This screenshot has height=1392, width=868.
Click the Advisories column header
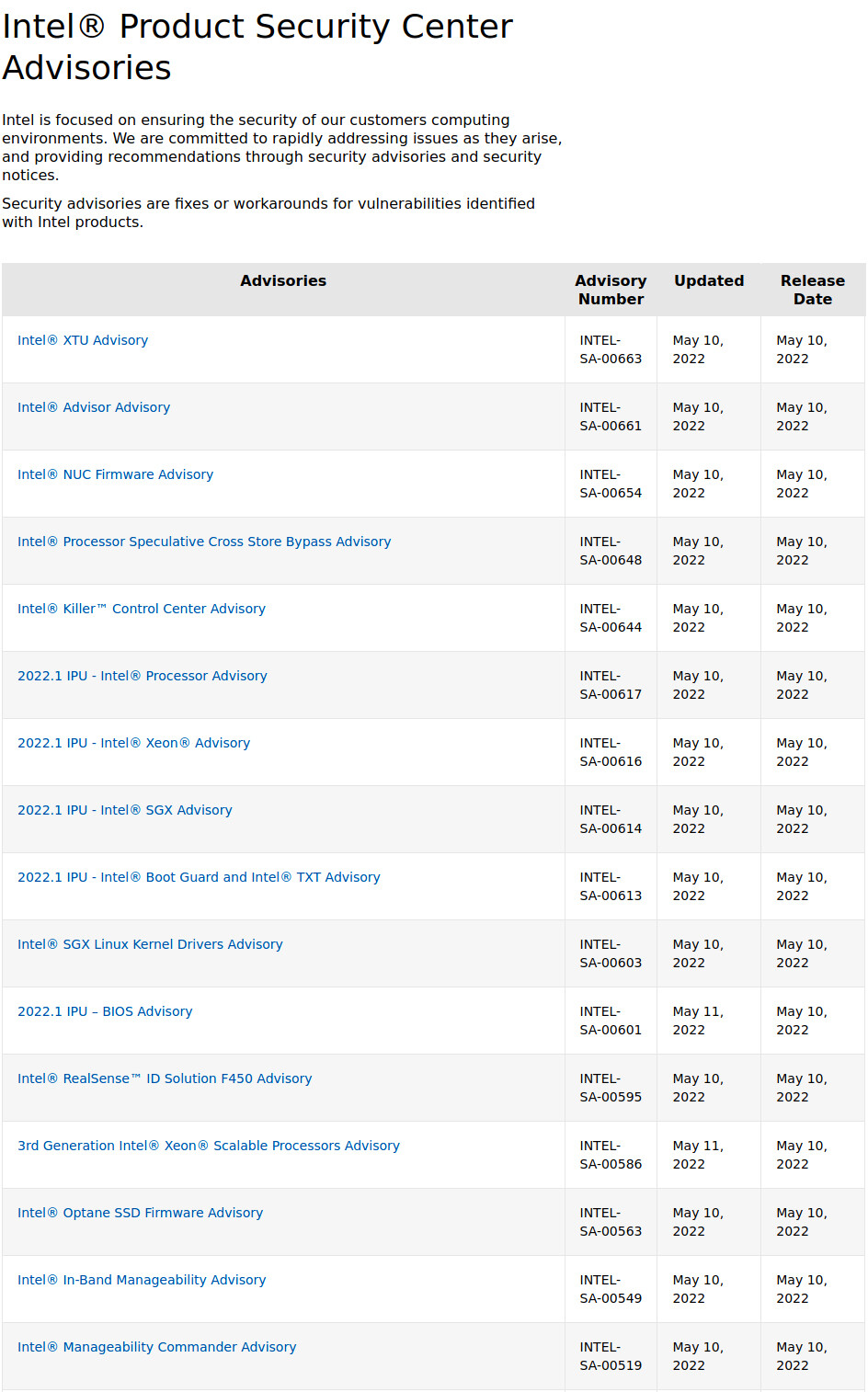pos(283,281)
